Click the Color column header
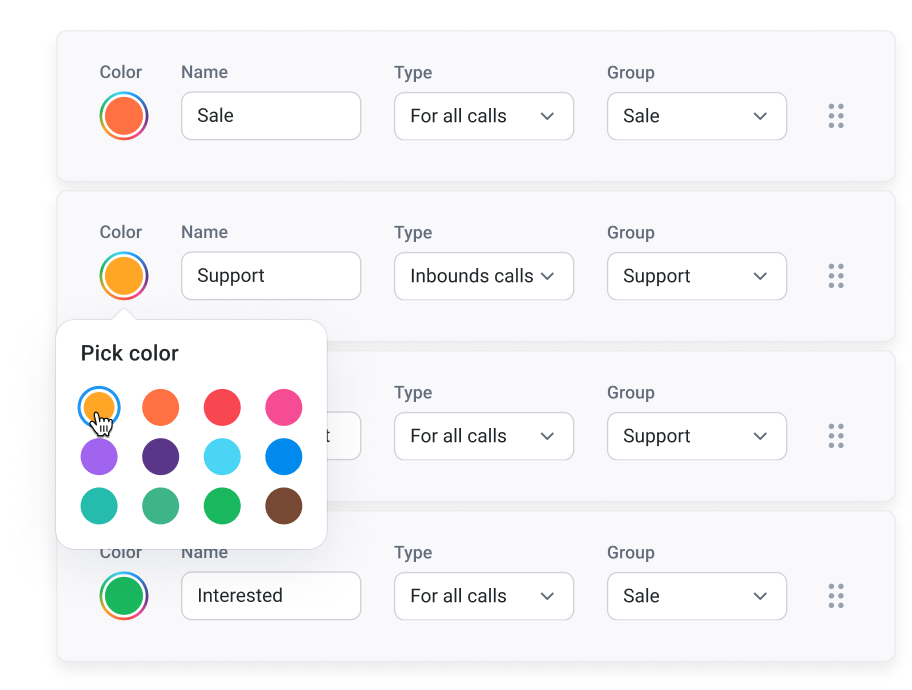Image resolution: width=912 pixels, height=690 pixels. (120, 72)
